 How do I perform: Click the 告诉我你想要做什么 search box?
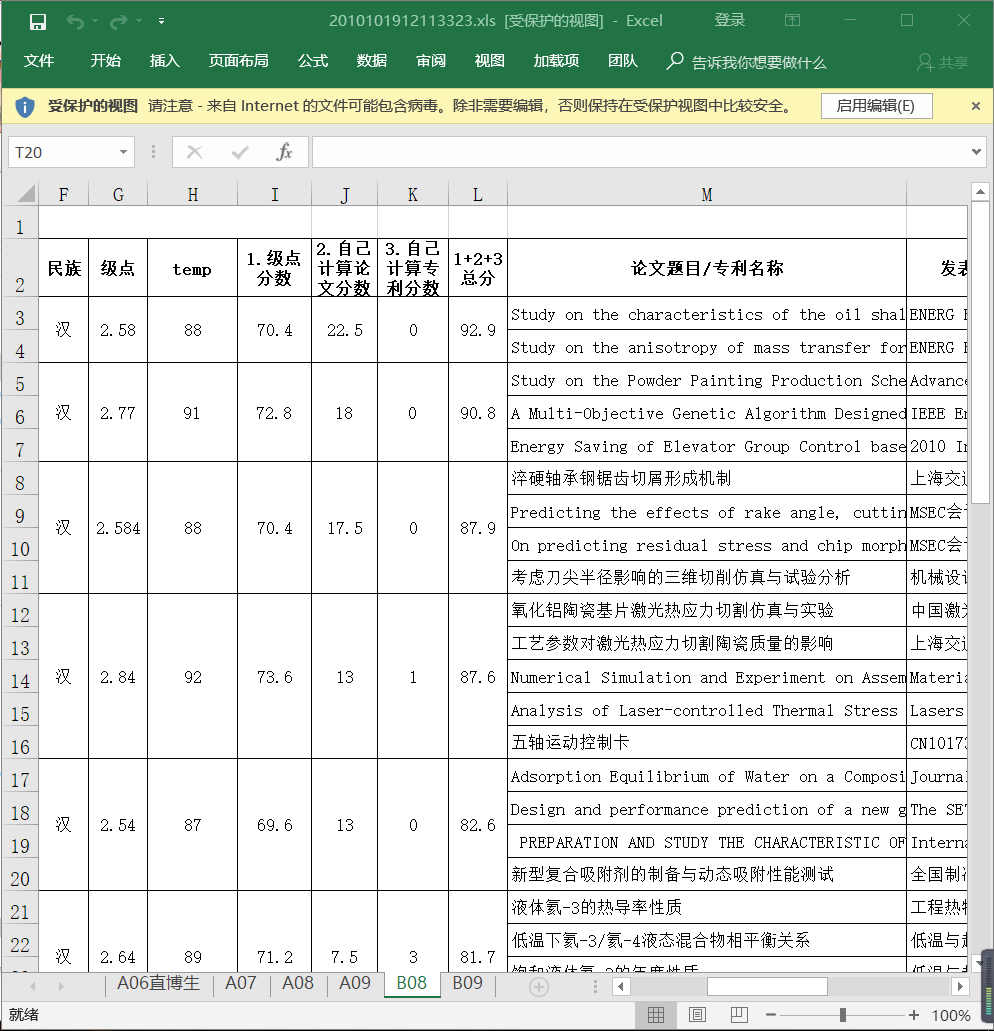(x=746, y=62)
